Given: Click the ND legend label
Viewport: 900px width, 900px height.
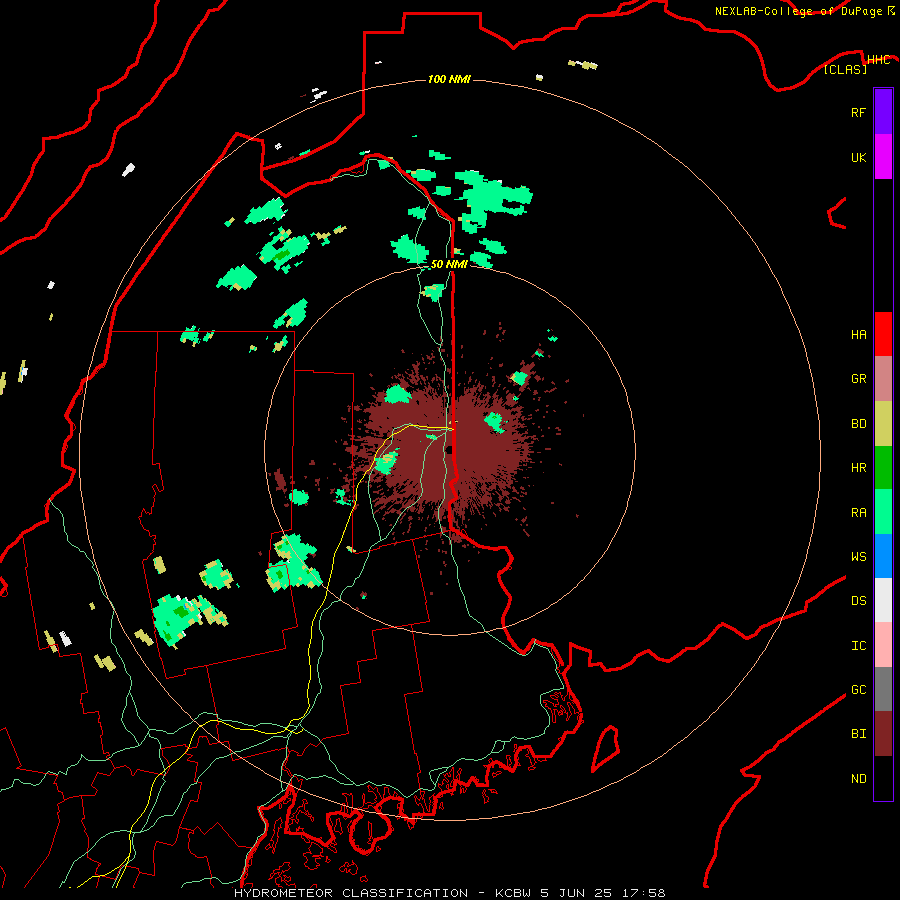Looking at the screenshot, I should pyautogui.click(x=858, y=778).
